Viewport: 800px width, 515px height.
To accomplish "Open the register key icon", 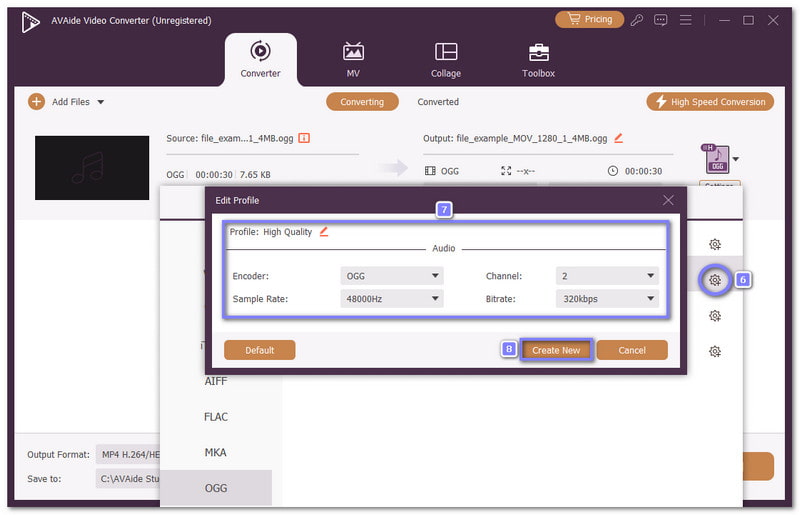I will pyautogui.click(x=636, y=20).
